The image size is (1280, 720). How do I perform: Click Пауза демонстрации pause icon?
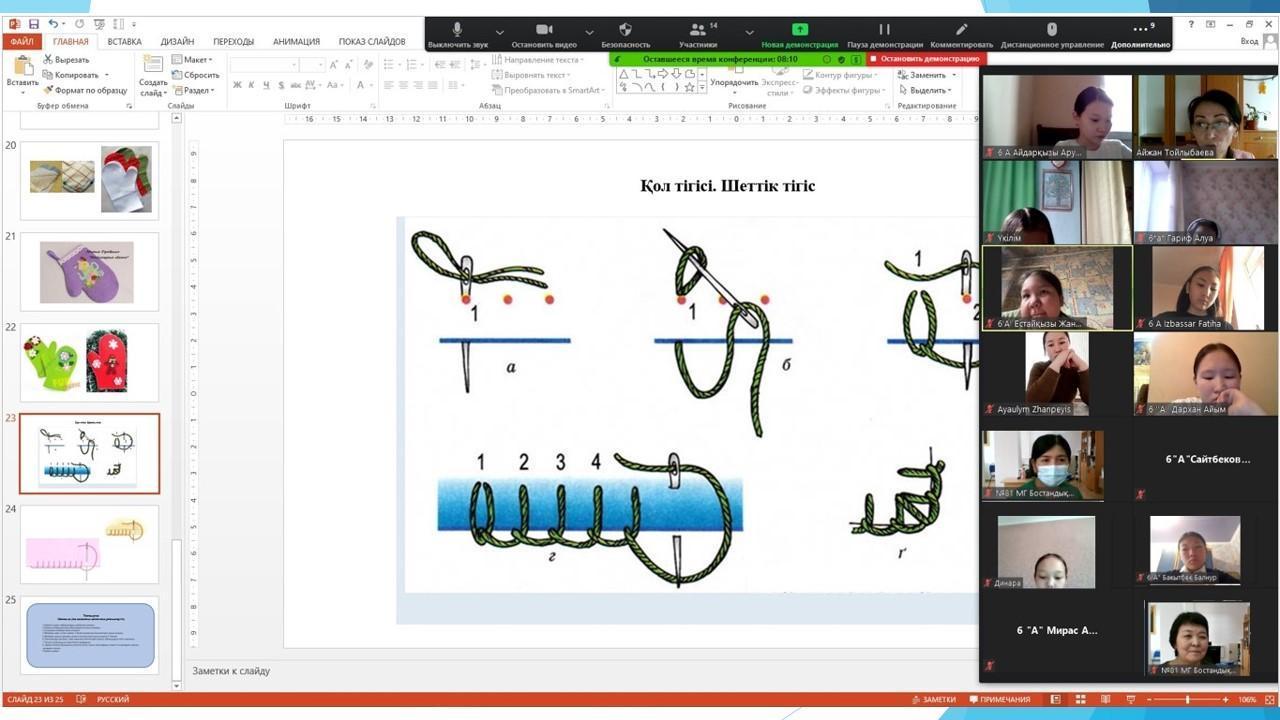point(884,31)
